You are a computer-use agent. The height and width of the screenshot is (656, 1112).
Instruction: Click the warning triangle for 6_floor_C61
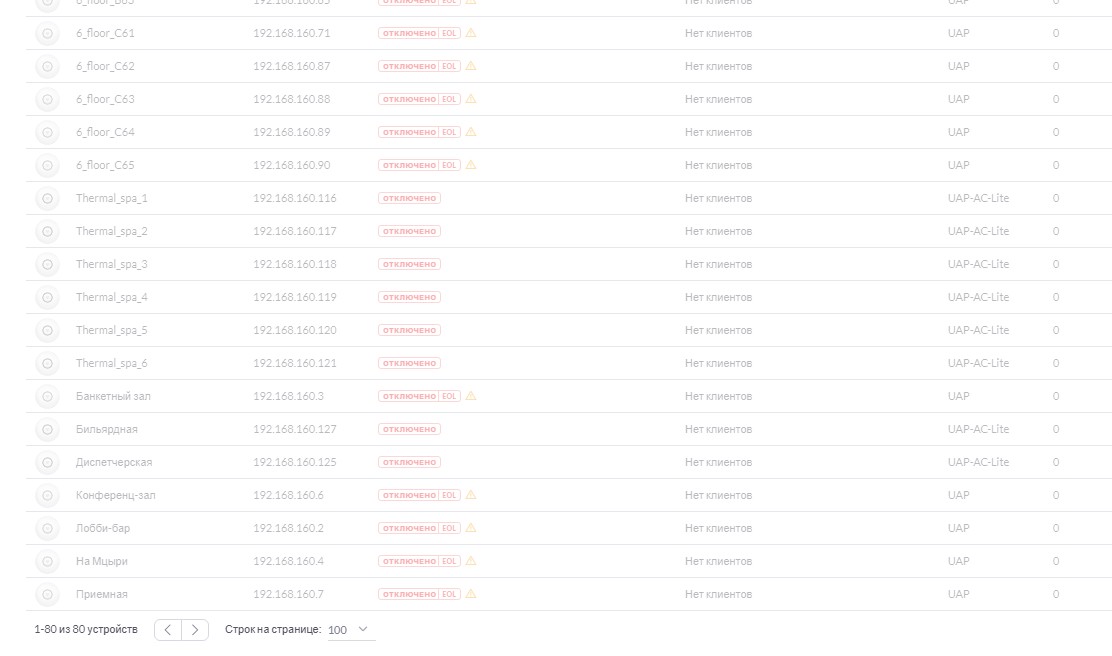(x=471, y=33)
